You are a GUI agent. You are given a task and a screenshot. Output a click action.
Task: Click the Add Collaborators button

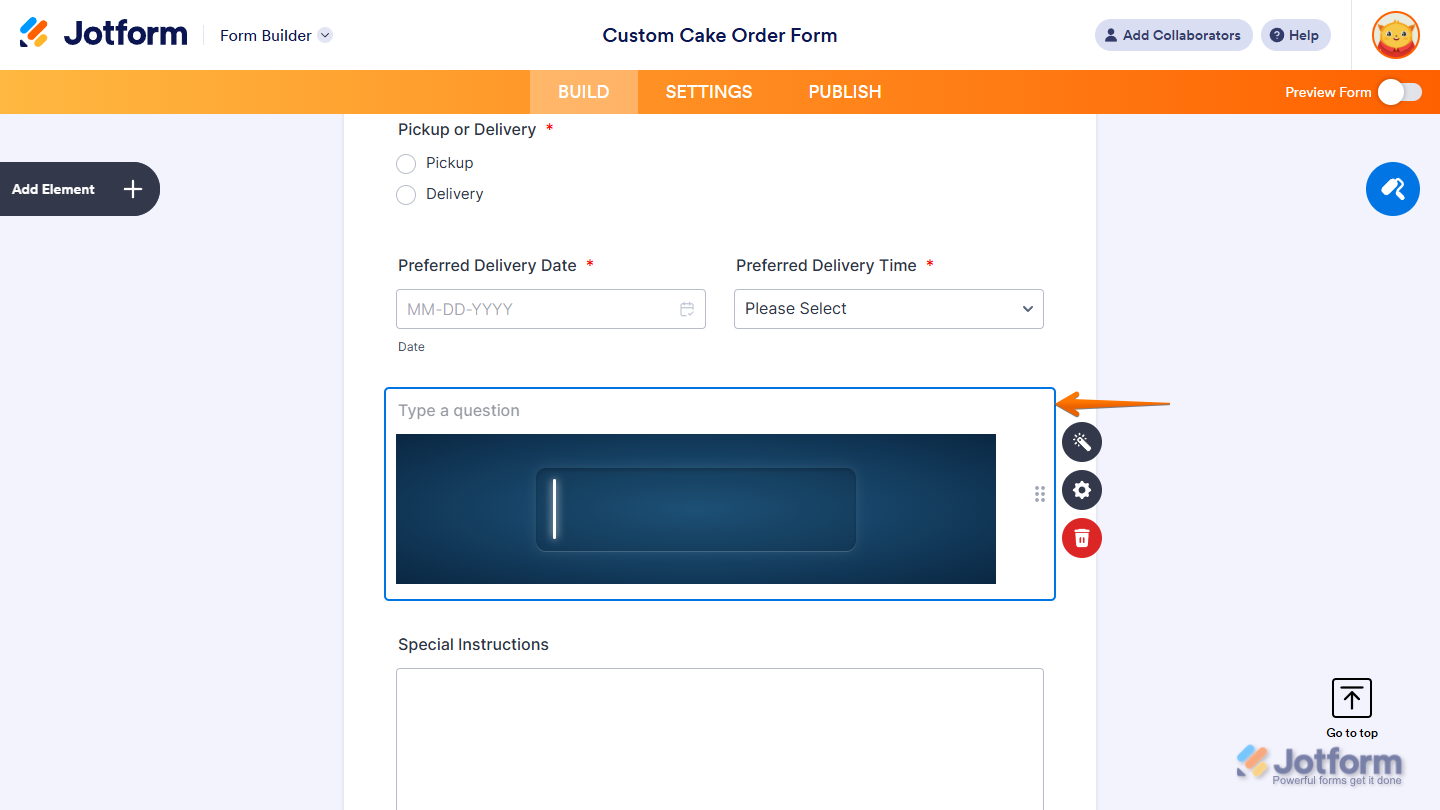click(1173, 35)
